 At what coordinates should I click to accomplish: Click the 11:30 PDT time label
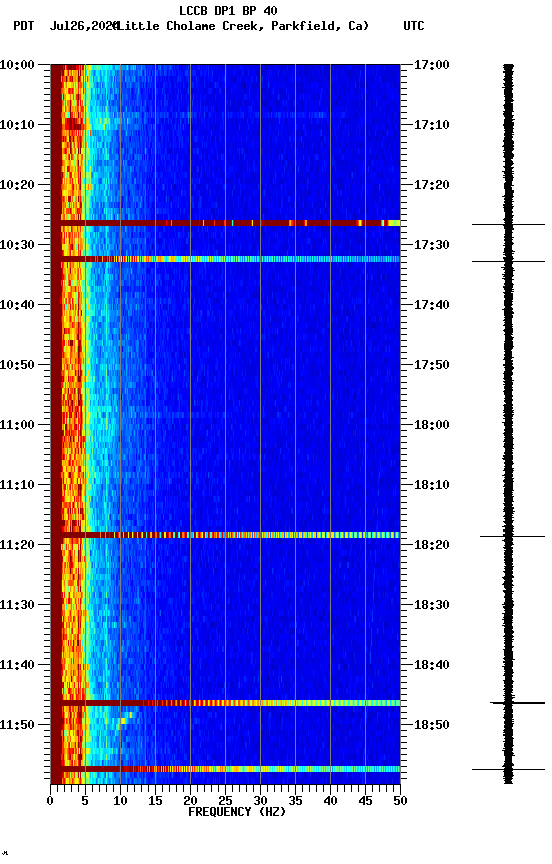[17, 606]
